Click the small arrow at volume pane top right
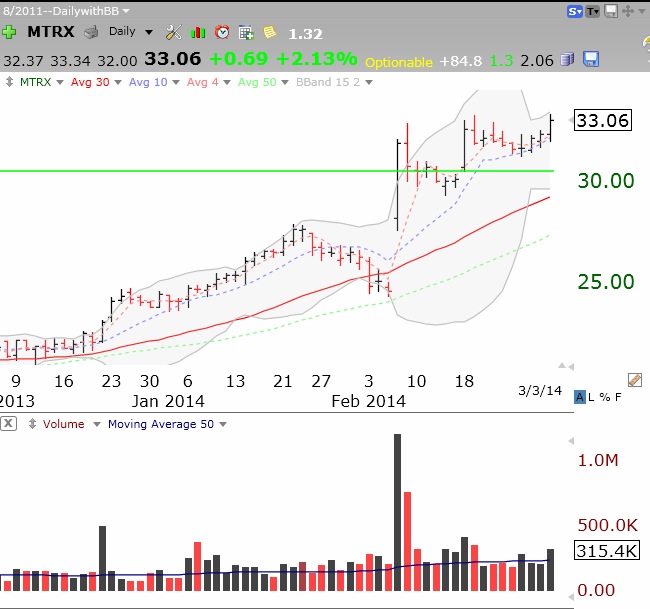 pos(571,441)
